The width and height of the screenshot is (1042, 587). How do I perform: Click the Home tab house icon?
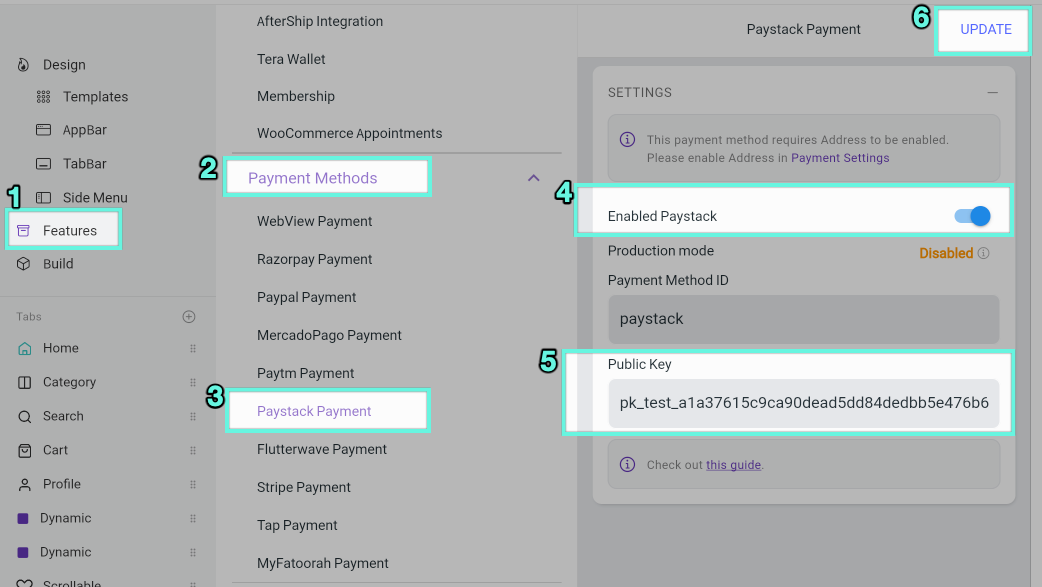coord(25,348)
